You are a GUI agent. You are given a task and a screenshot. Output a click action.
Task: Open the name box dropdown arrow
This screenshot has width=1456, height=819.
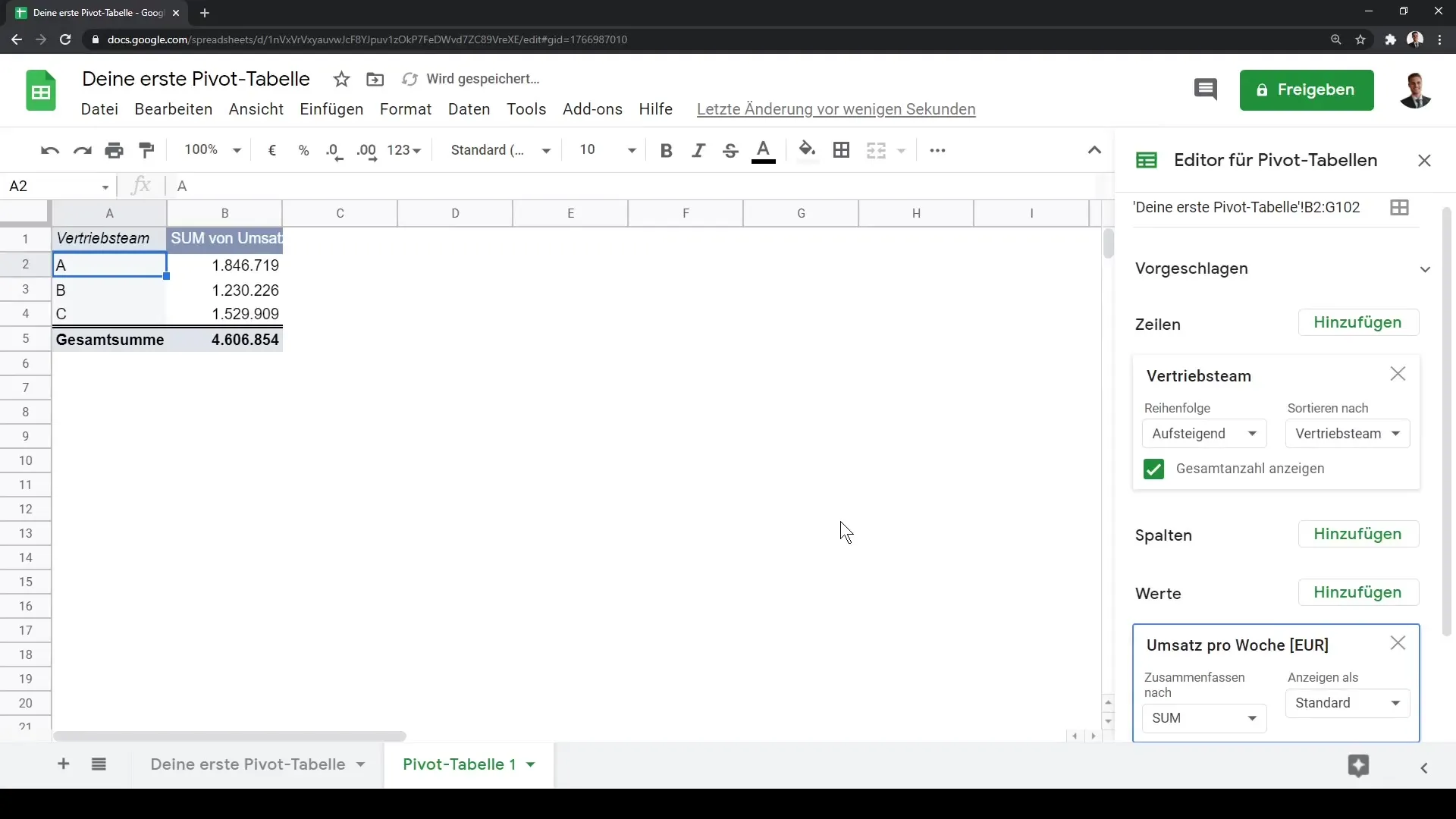(x=105, y=187)
